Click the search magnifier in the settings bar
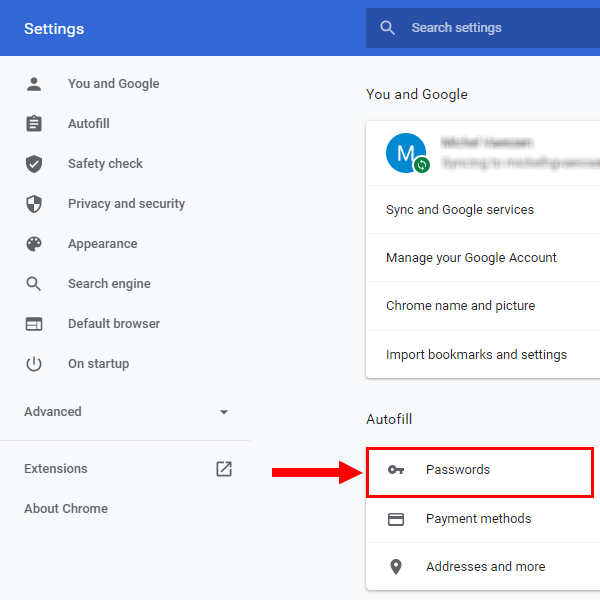This screenshot has width=600, height=600. [x=387, y=28]
